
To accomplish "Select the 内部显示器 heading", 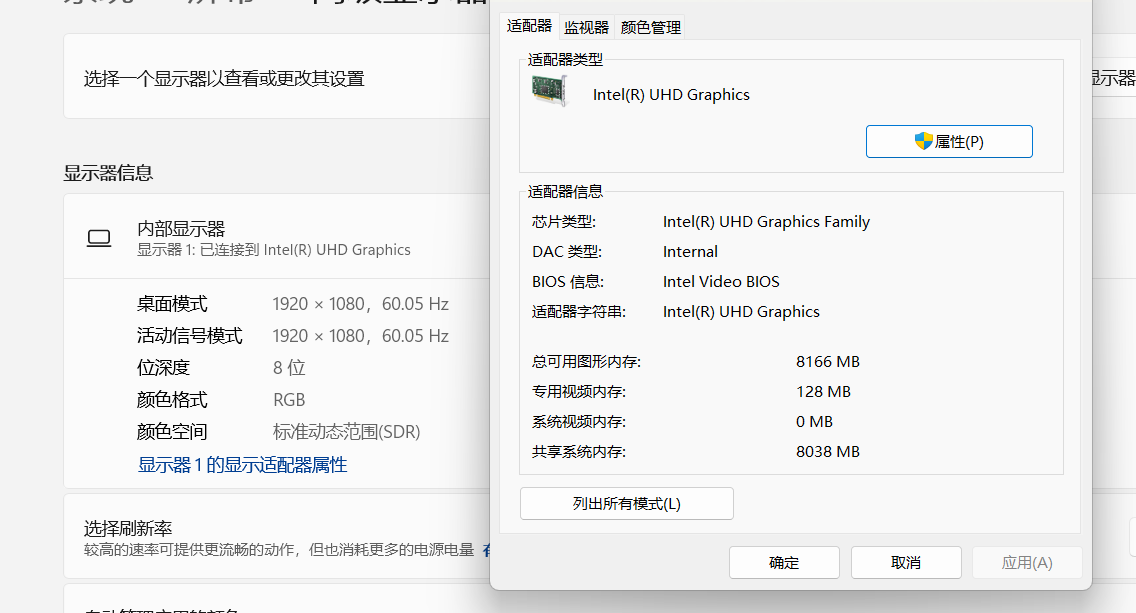I will [181, 229].
